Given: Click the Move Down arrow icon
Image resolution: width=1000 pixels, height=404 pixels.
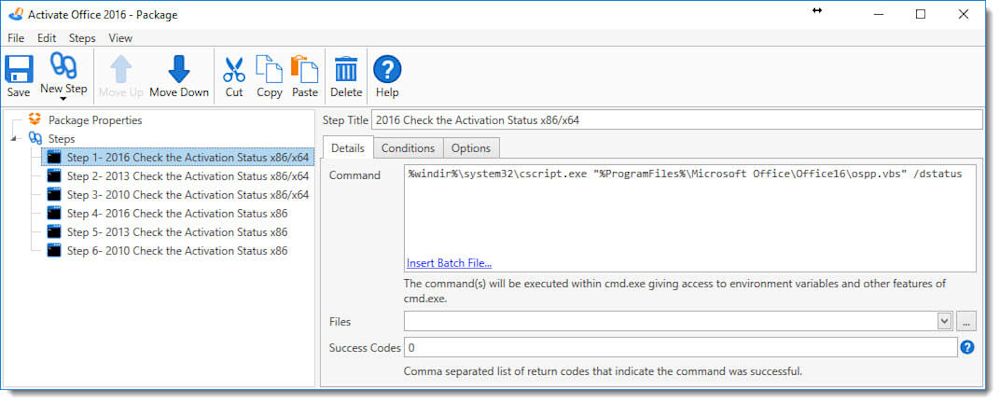Looking at the screenshot, I should point(179,68).
